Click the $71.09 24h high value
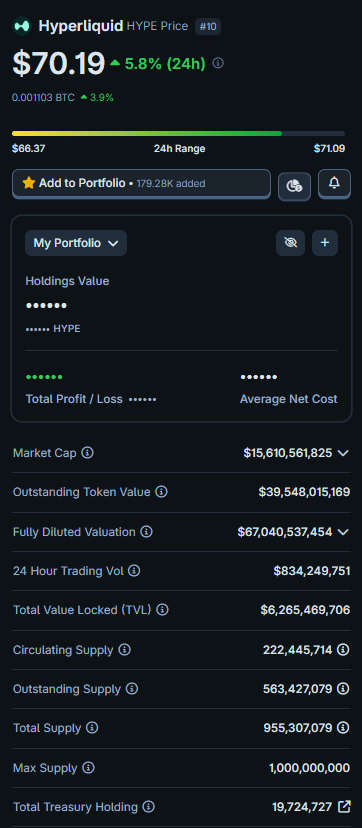The height and width of the screenshot is (828, 362). click(329, 149)
